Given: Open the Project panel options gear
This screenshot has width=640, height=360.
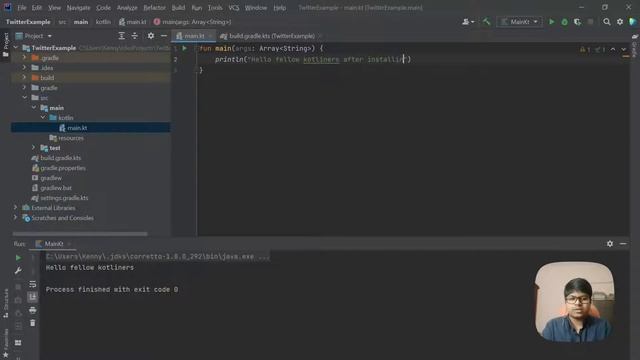Looking at the screenshot, I should pyautogui.click(x=151, y=36).
